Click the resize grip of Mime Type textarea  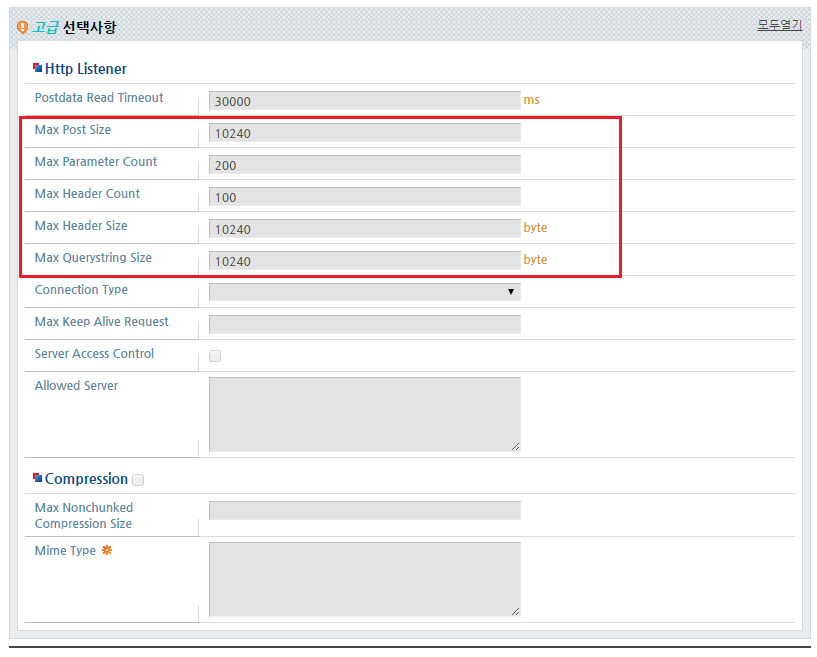(515, 611)
